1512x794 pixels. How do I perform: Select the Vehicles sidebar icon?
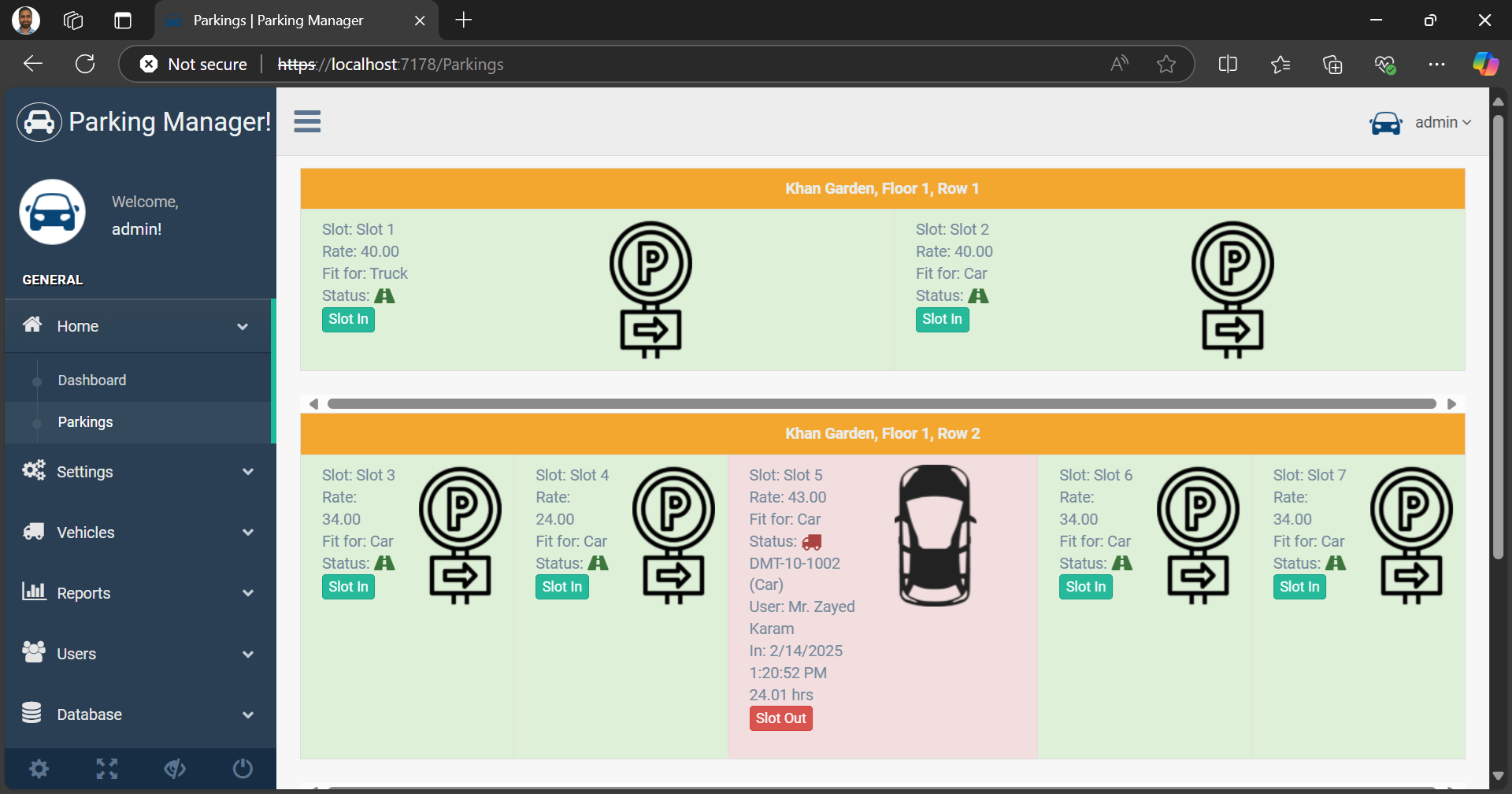click(32, 532)
